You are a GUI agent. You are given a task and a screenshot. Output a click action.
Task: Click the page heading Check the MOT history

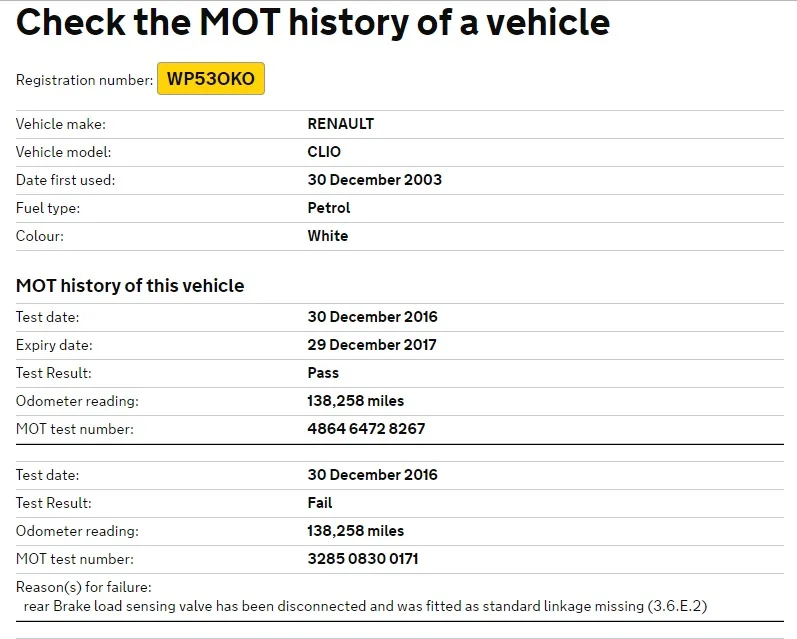click(x=313, y=22)
